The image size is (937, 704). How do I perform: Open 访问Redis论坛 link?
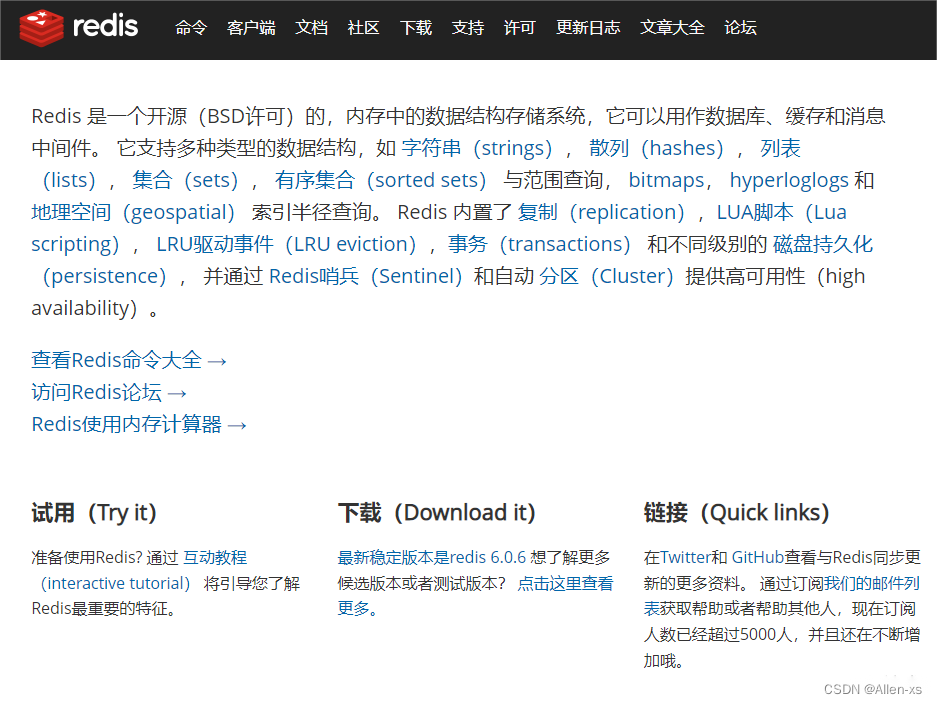pyautogui.click(x=109, y=392)
